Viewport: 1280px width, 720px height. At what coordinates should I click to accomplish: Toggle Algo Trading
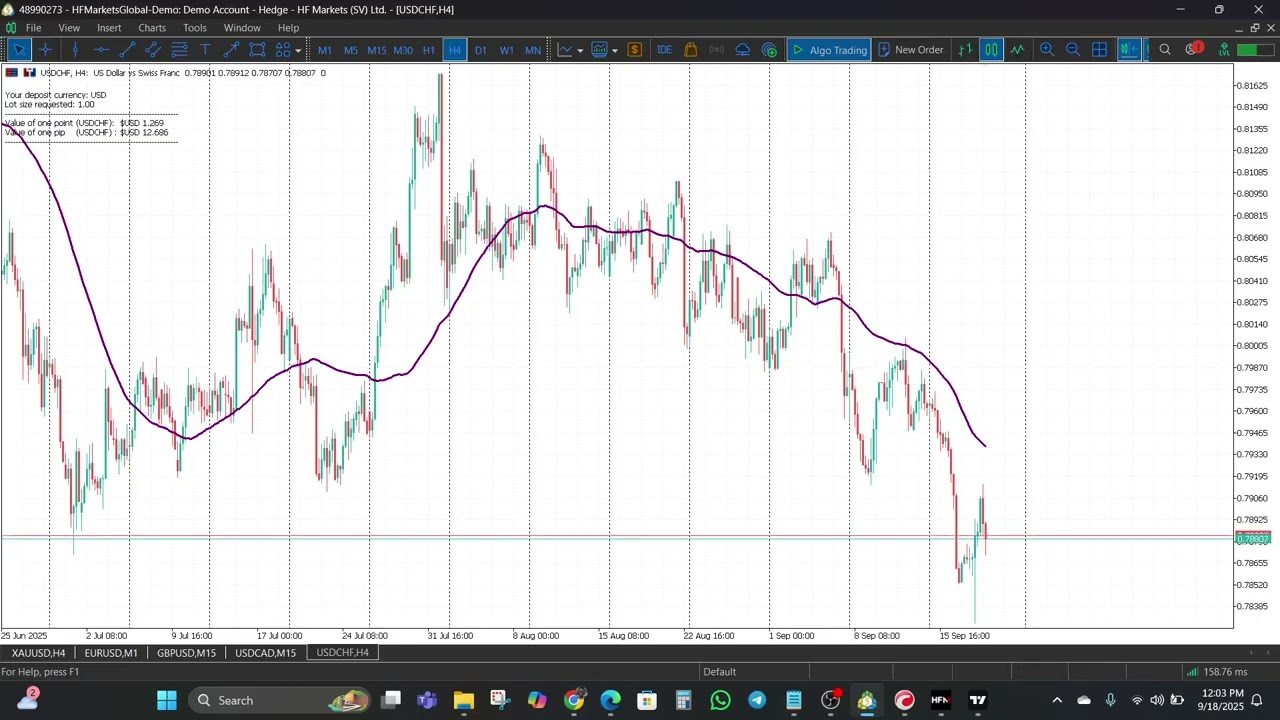tap(829, 50)
